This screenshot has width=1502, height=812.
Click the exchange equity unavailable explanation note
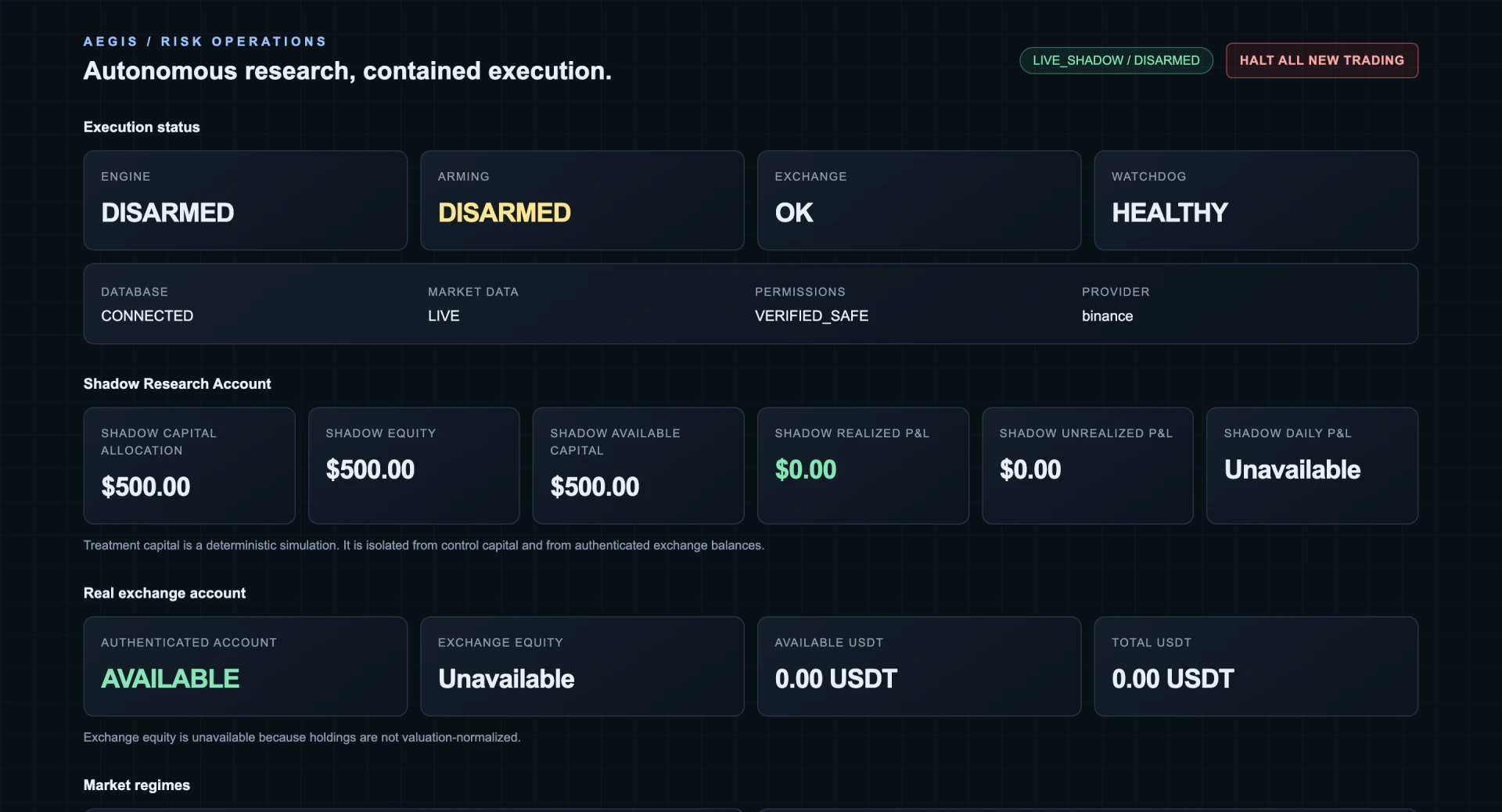coord(302,738)
